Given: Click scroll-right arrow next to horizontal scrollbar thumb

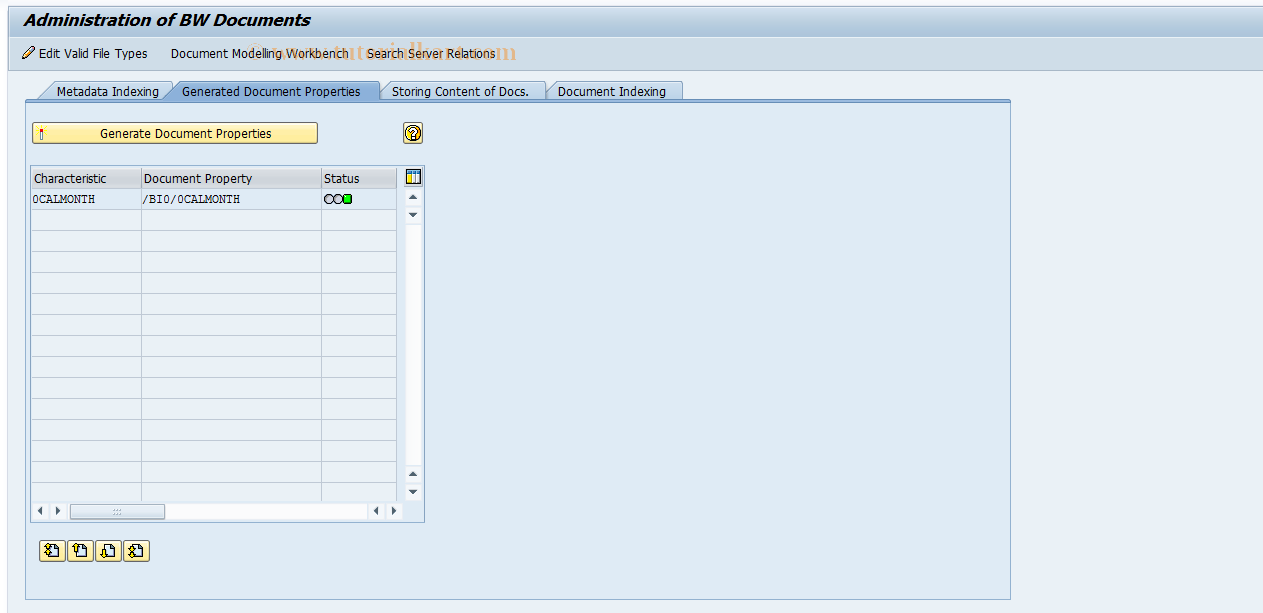Looking at the screenshot, I should tap(58, 511).
